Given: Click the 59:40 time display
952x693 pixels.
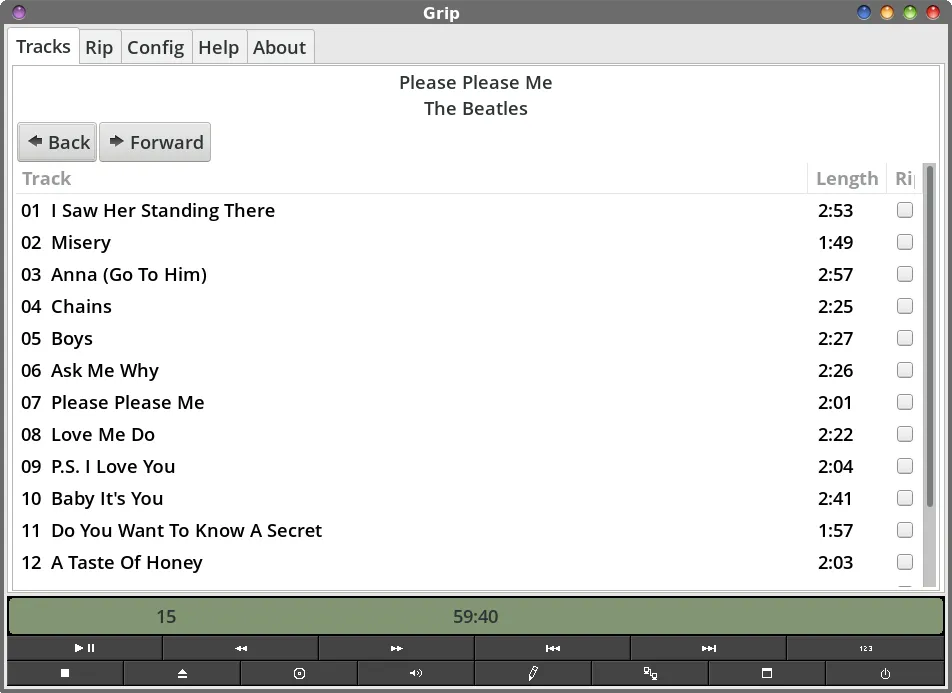Looking at the screenshot, I should (x=475, y=616).
